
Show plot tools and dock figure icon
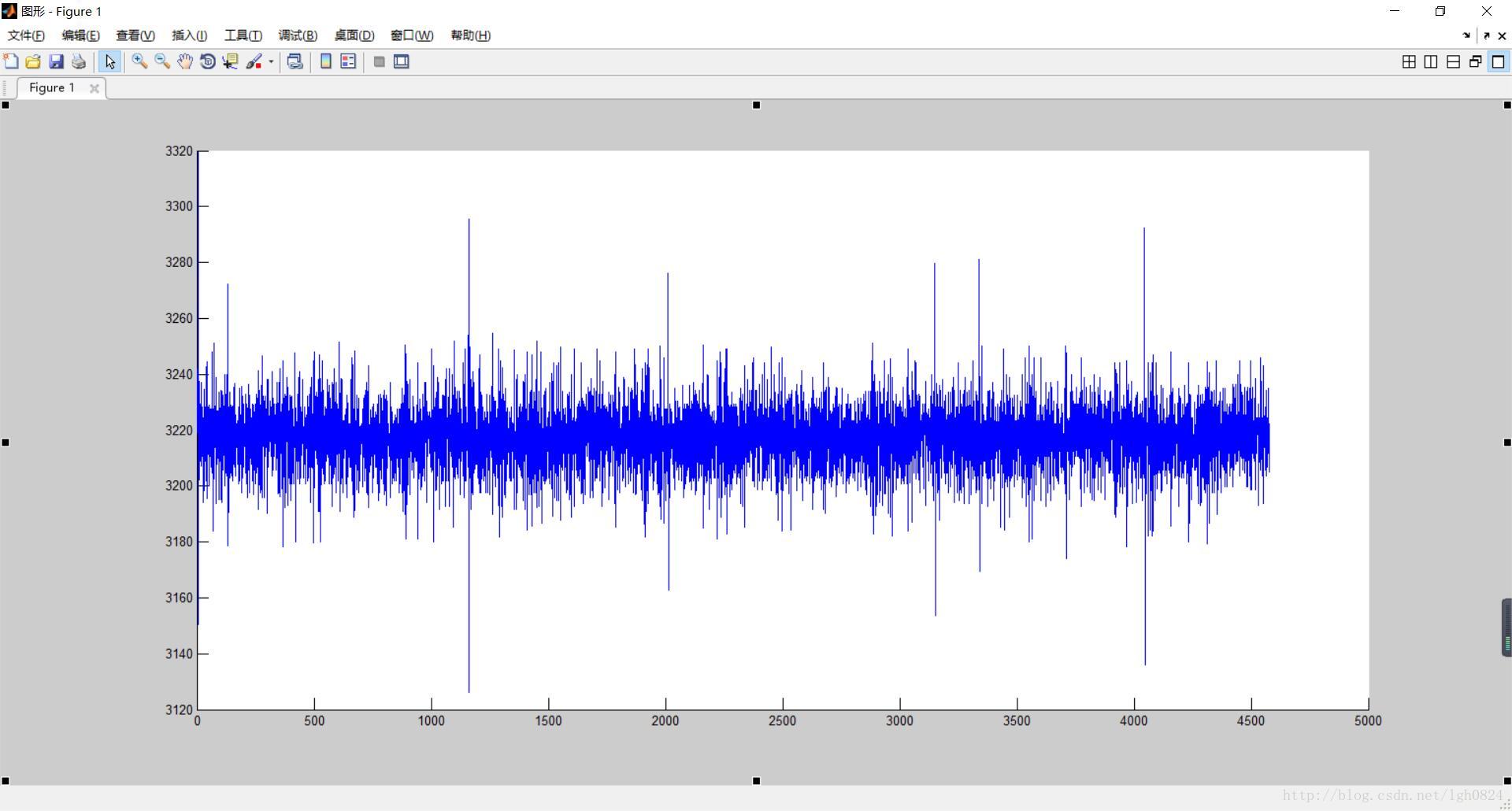(402, 61)
